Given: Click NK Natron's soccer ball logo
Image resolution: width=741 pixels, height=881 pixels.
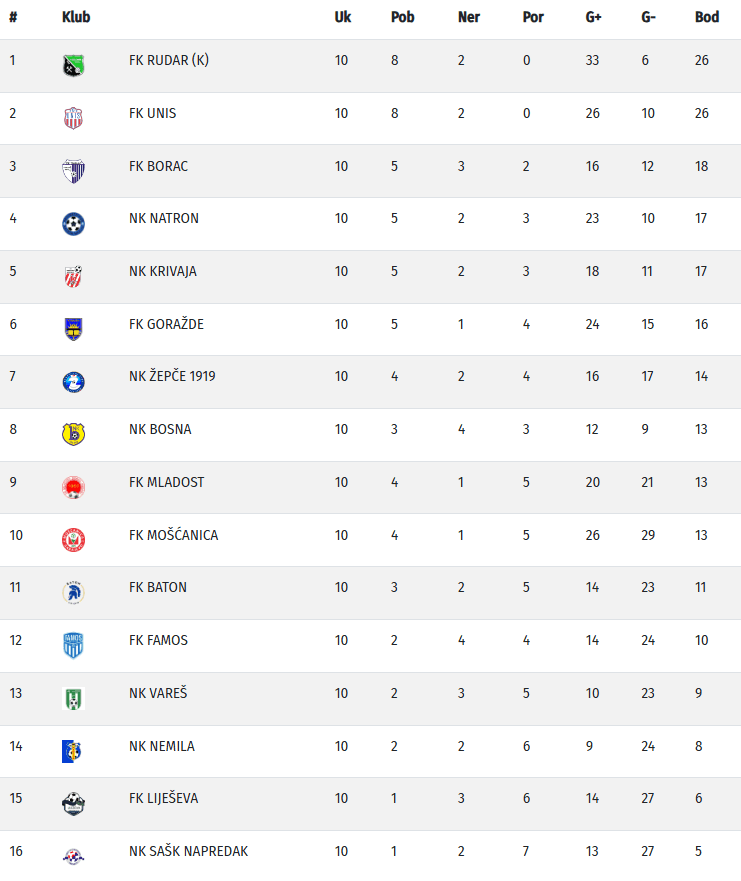Looking at the screenshot, I should (73, 223).
